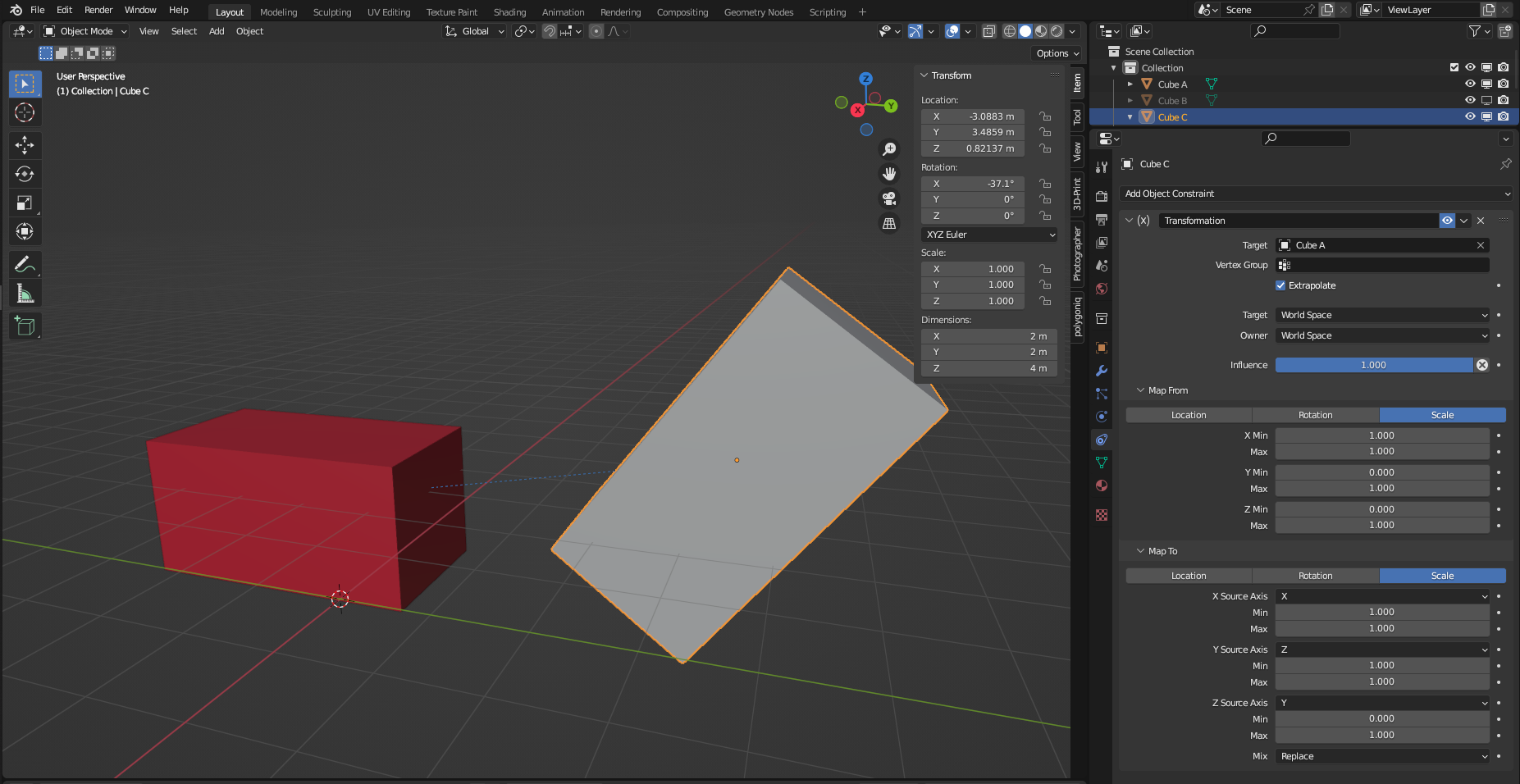Select the Cursor tool in toolbar
The image size is (1520, 784).
(25, 112)
